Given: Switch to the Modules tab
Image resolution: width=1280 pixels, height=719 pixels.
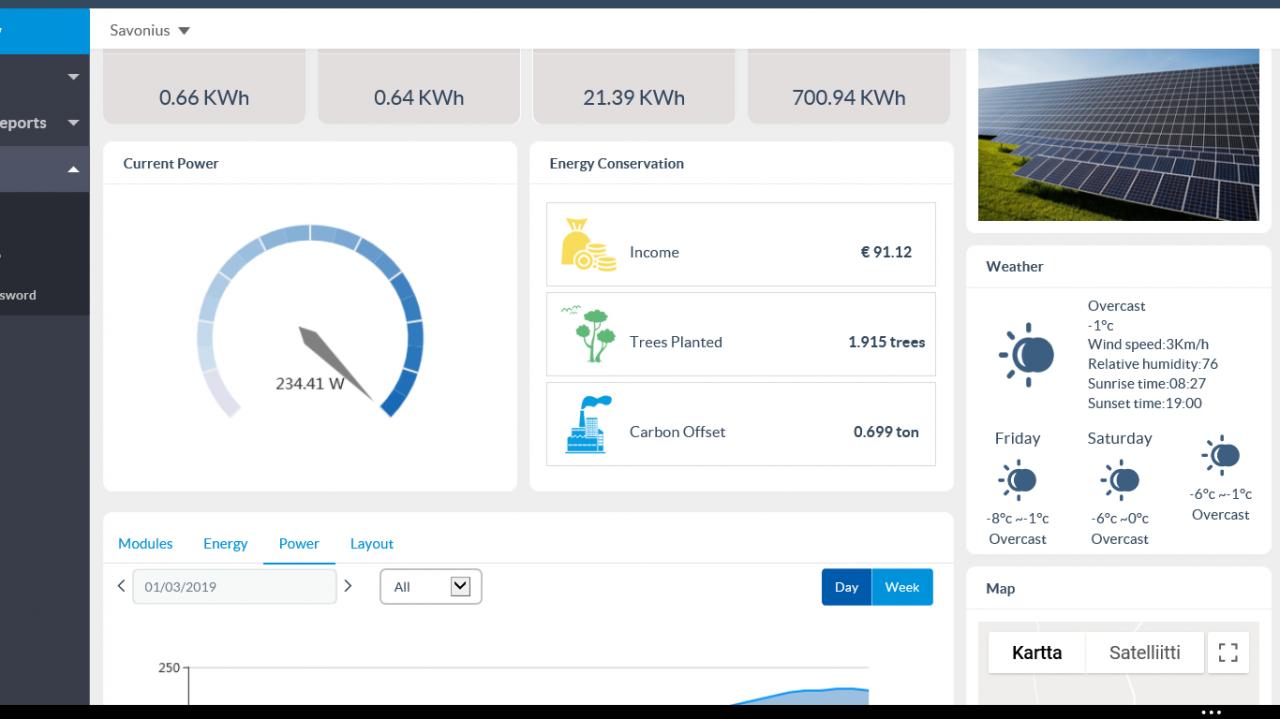Looking at the screenshot, I should pos(145,543).
